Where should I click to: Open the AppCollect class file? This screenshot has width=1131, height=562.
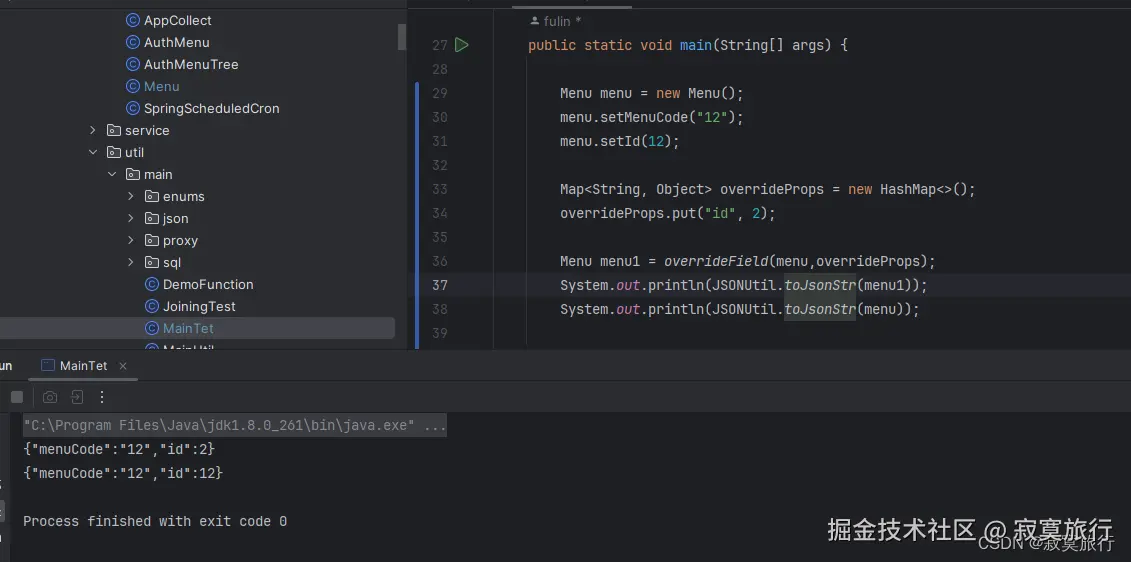(177, 20)
